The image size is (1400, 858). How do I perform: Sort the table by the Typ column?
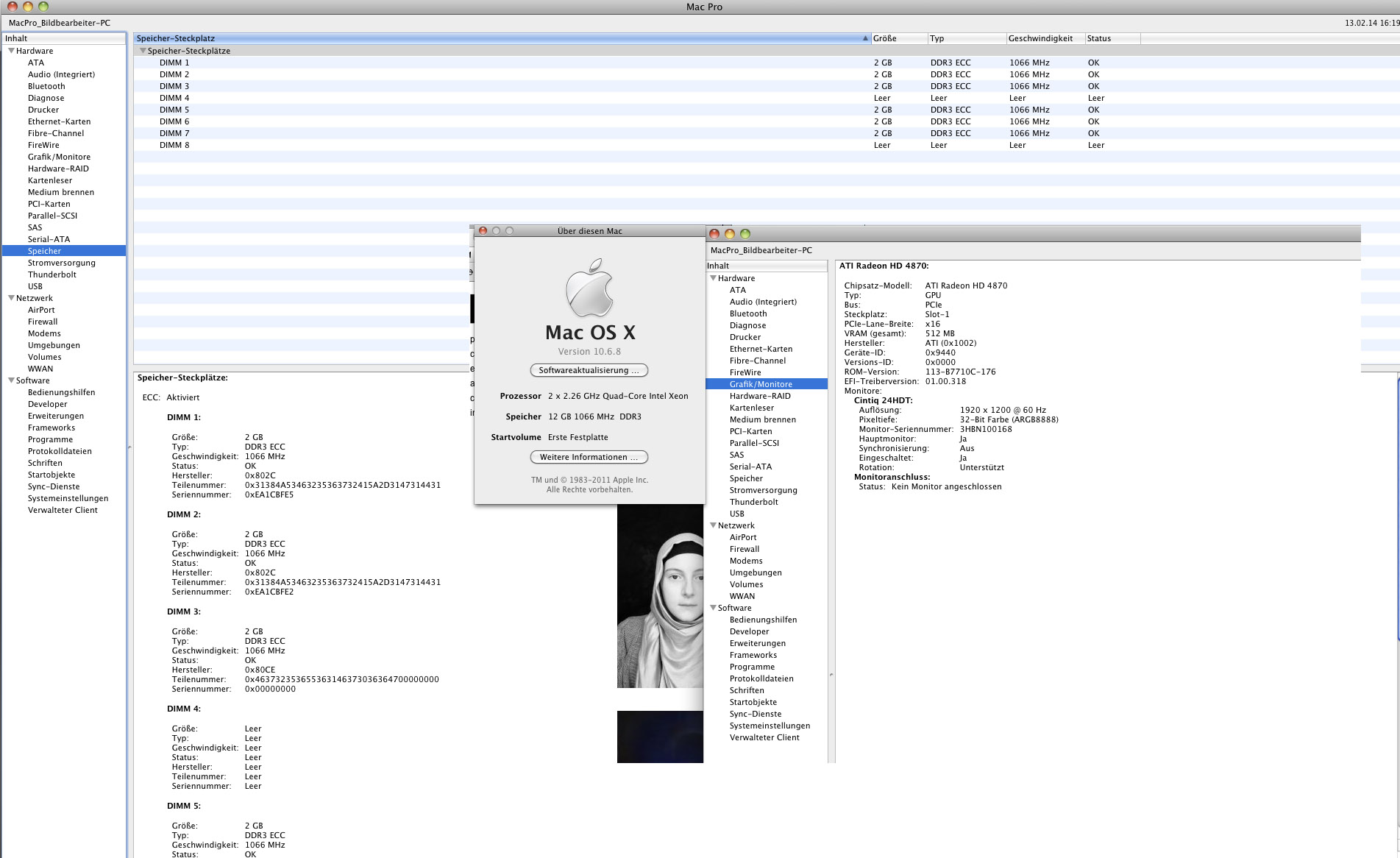pos(967,38)
